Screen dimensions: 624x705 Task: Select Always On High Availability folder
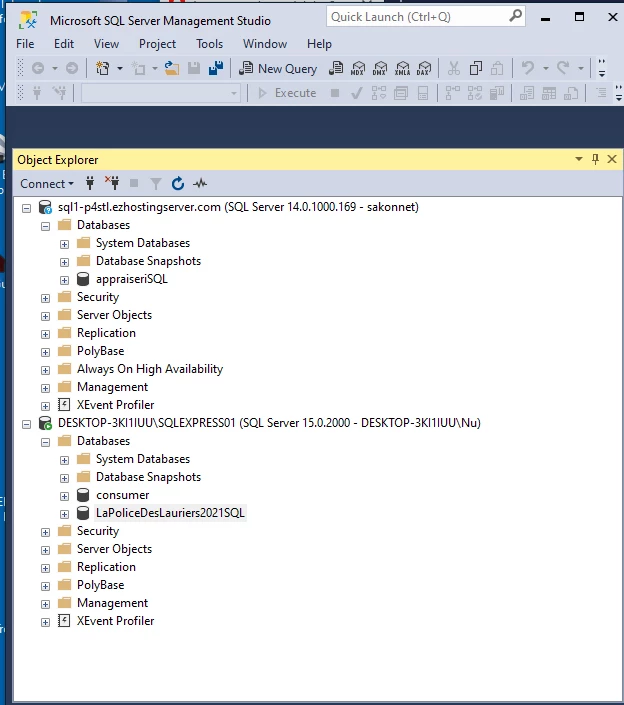150,369
